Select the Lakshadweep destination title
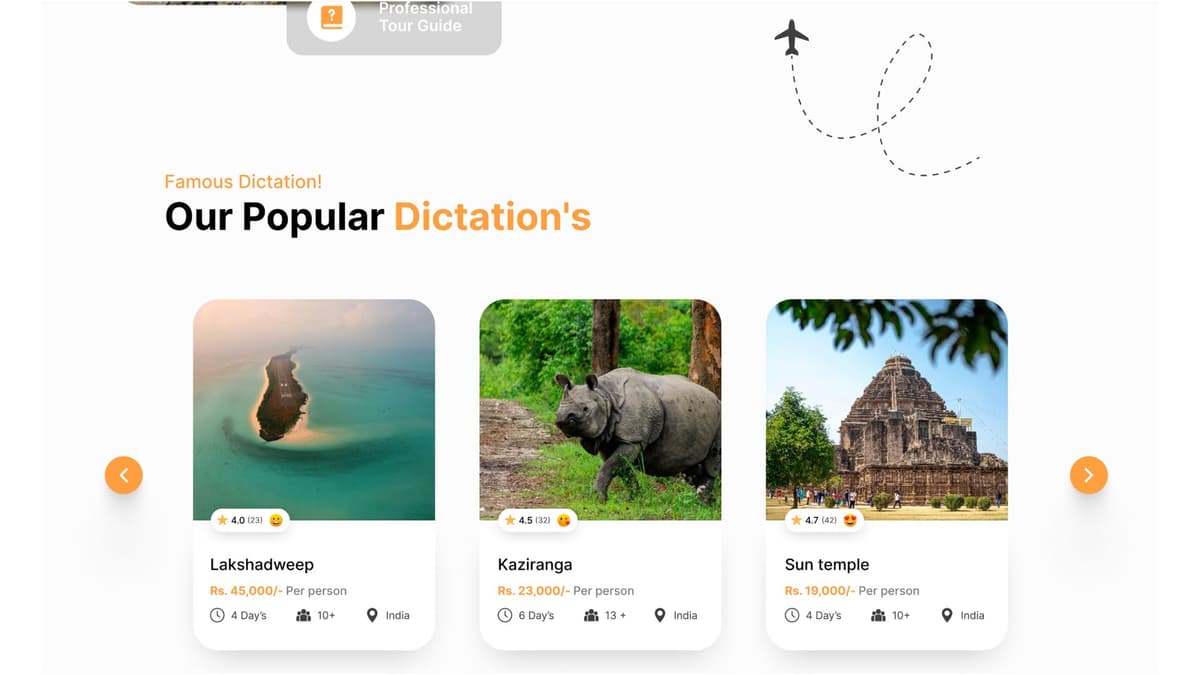The width and height of the screenshot is (1200, 675). click(262, 564)
